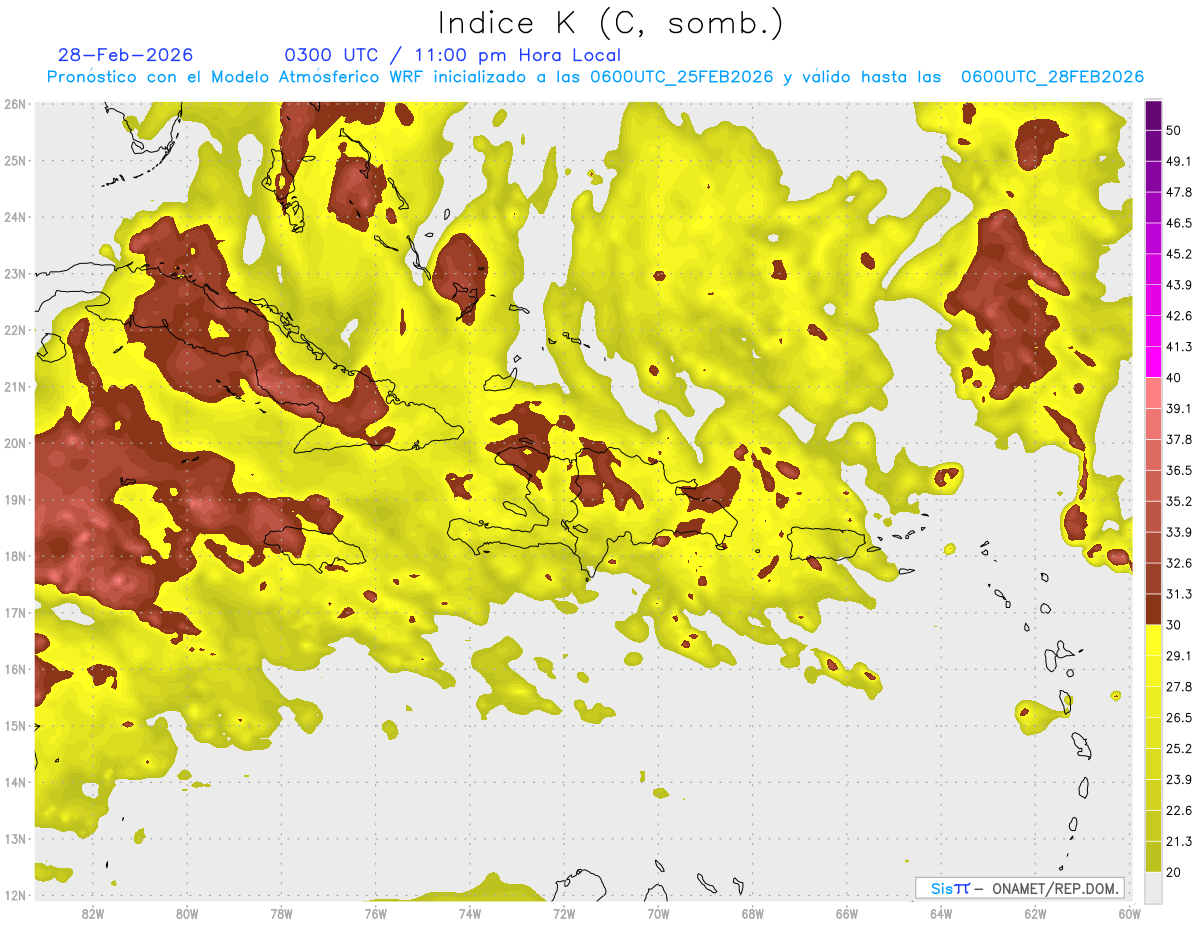1200x927 pixels.
Task: Select the forecast date '28-Feb-2026'
Action: (x=126, y=55)
